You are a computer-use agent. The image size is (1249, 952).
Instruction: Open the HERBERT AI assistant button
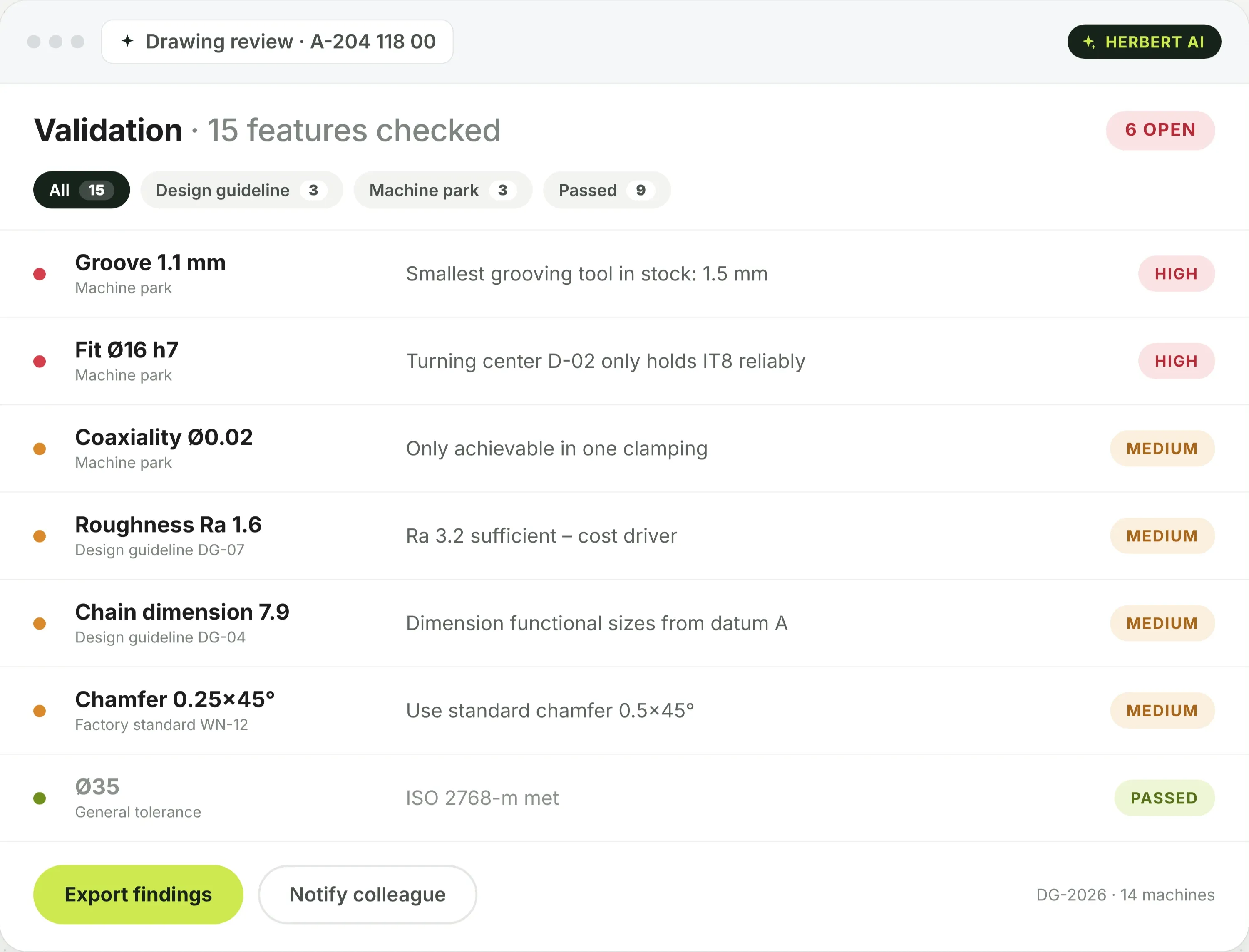coord(1144,42)
